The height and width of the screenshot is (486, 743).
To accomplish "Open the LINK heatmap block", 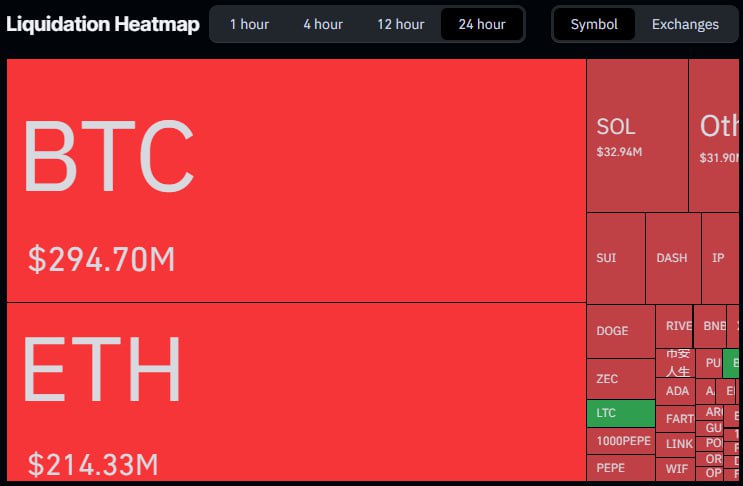I will [679, 444].
